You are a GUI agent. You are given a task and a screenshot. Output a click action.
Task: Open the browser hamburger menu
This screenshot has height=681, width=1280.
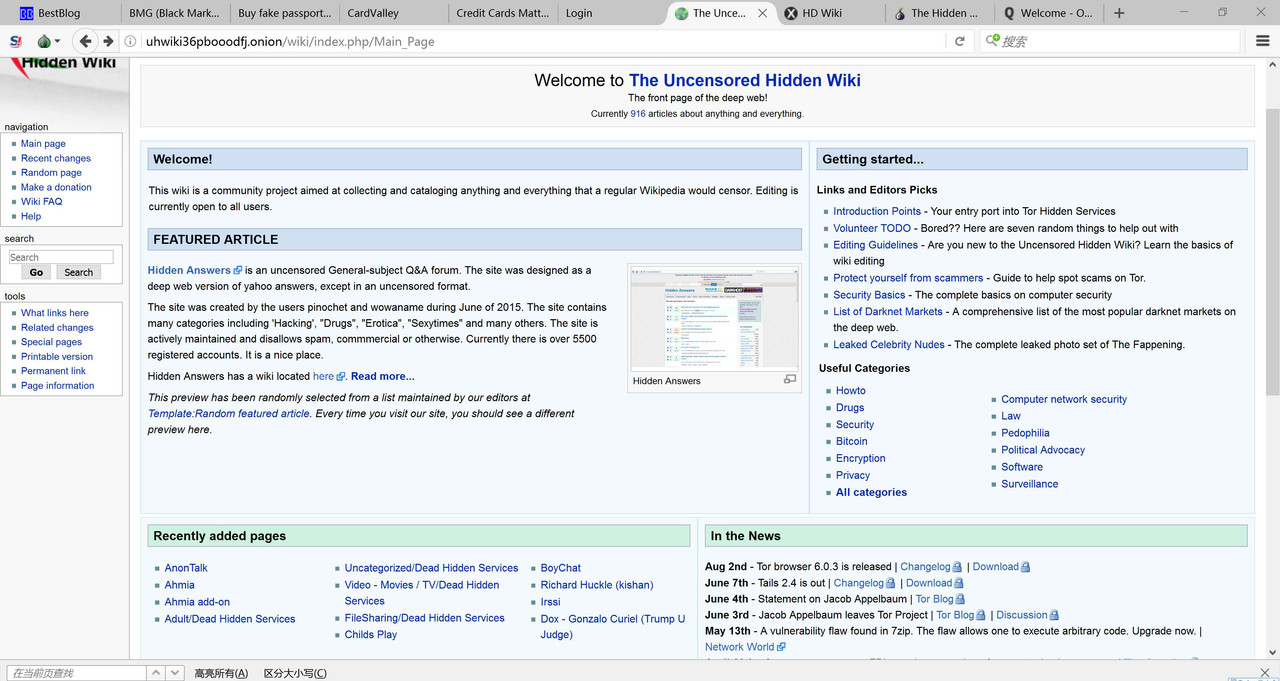[x=1263, y=41]
